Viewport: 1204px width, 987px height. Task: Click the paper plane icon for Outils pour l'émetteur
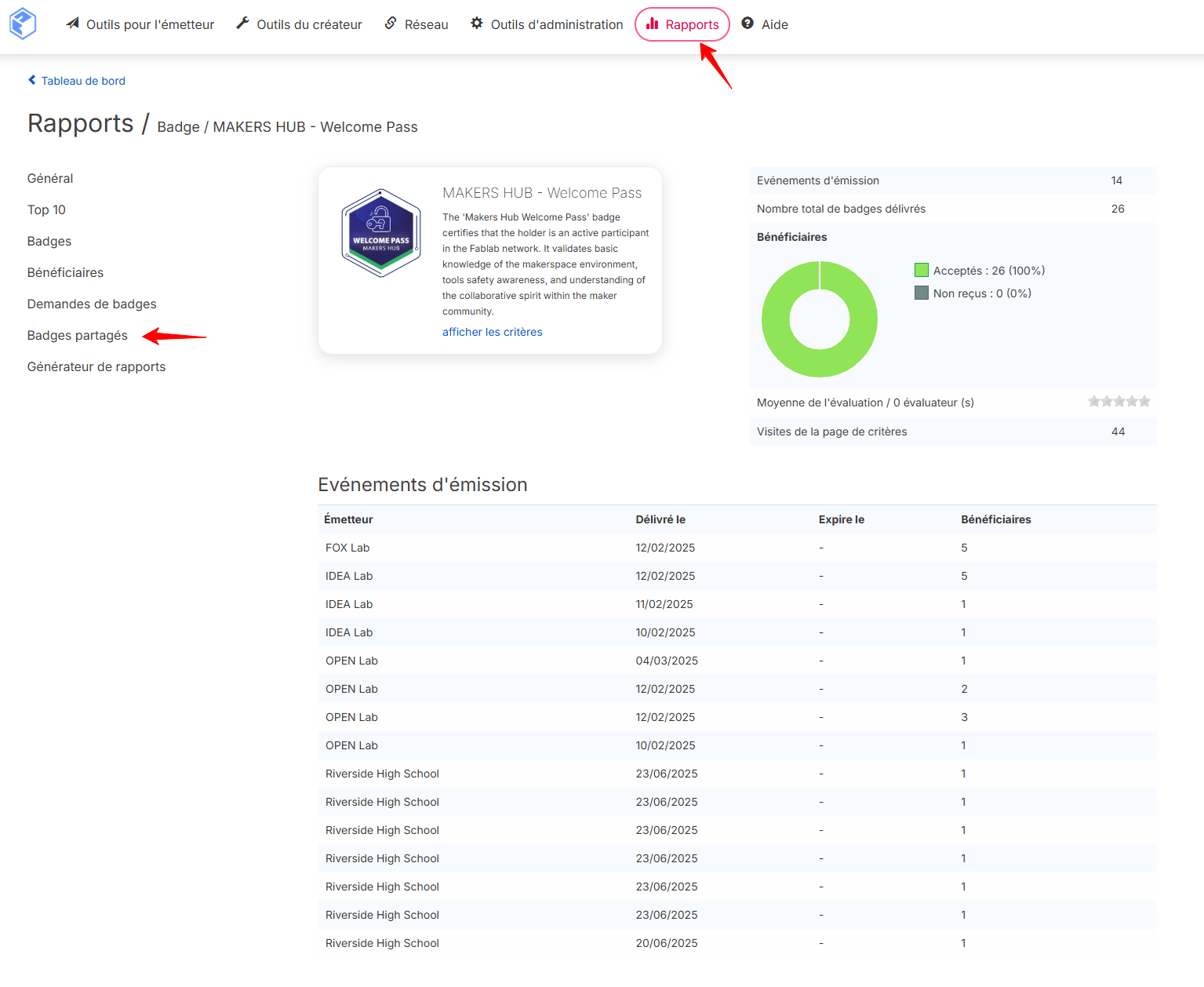73,24
